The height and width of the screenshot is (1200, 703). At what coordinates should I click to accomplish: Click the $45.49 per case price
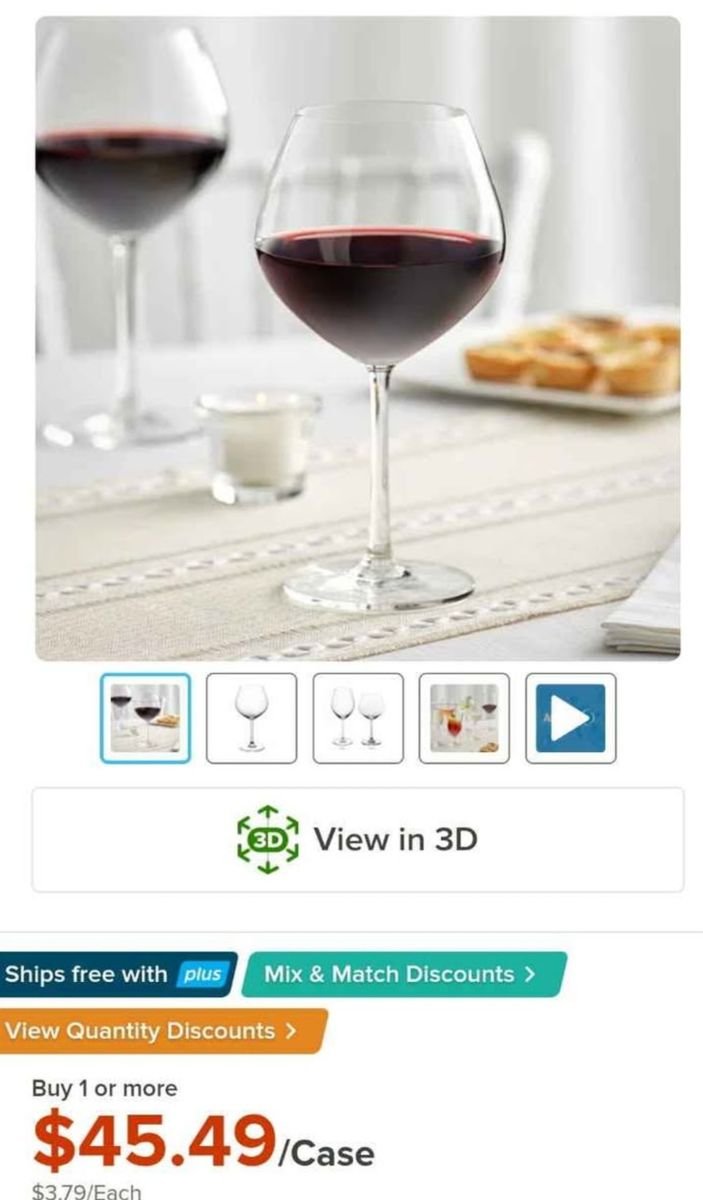point(203,1142)
